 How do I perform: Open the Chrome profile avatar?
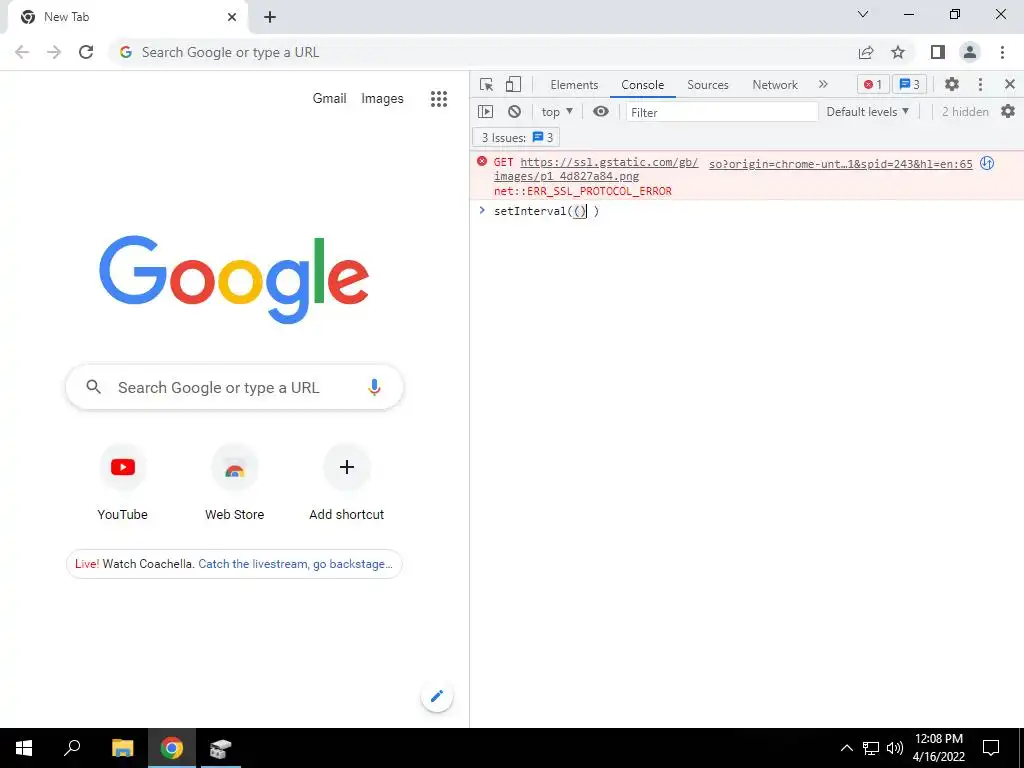coord(970,52)
